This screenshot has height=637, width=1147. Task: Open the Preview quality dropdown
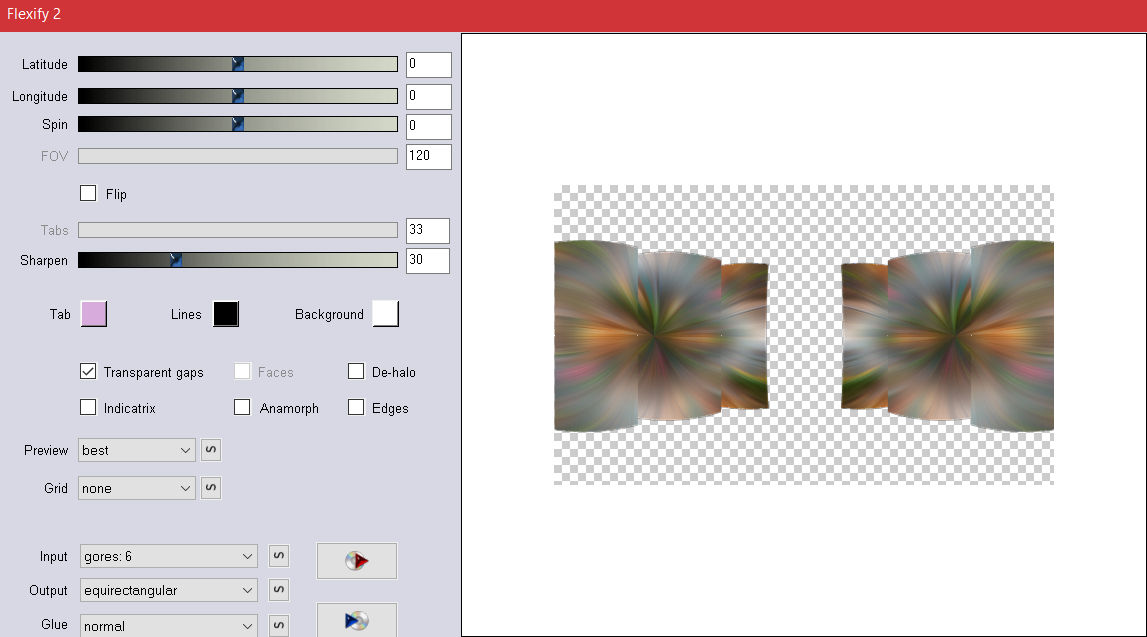[137, 450]
